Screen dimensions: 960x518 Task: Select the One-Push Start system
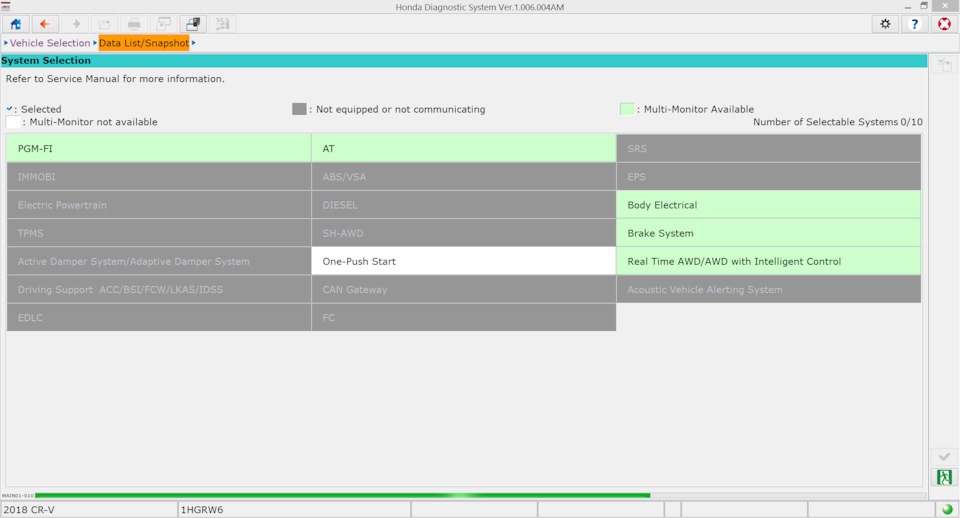tap(463, 261)
